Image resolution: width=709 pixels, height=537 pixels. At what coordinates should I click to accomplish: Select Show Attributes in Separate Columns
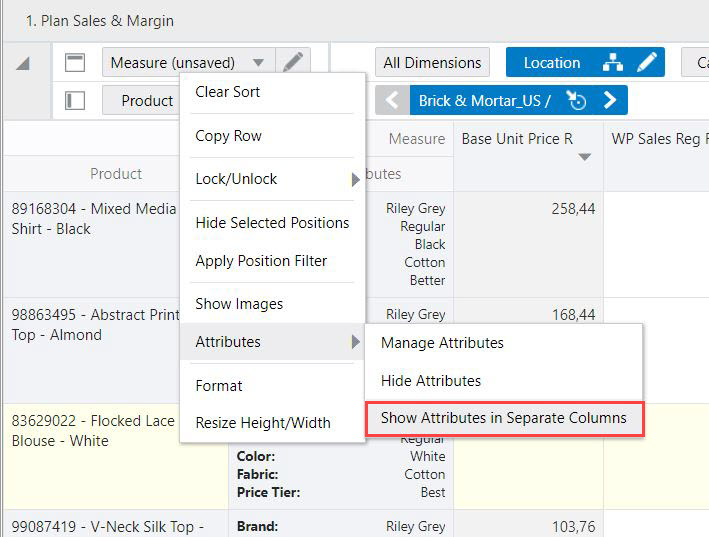click(503, 418)
